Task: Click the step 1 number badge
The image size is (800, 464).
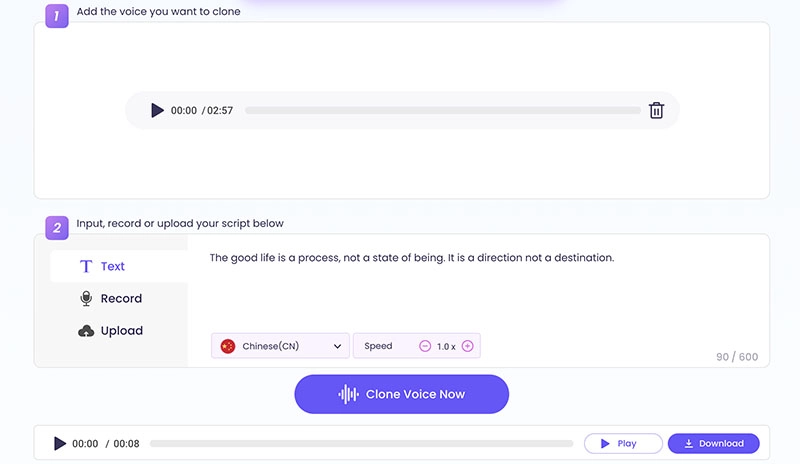Action: [x=57, y=16]
